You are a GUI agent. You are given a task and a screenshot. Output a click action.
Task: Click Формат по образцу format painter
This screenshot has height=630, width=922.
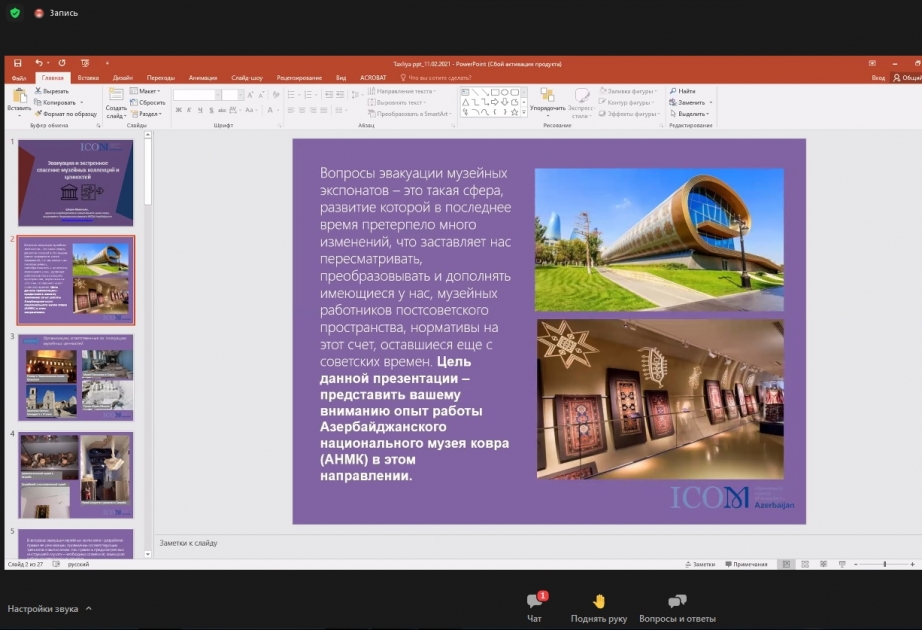[66, 114]
